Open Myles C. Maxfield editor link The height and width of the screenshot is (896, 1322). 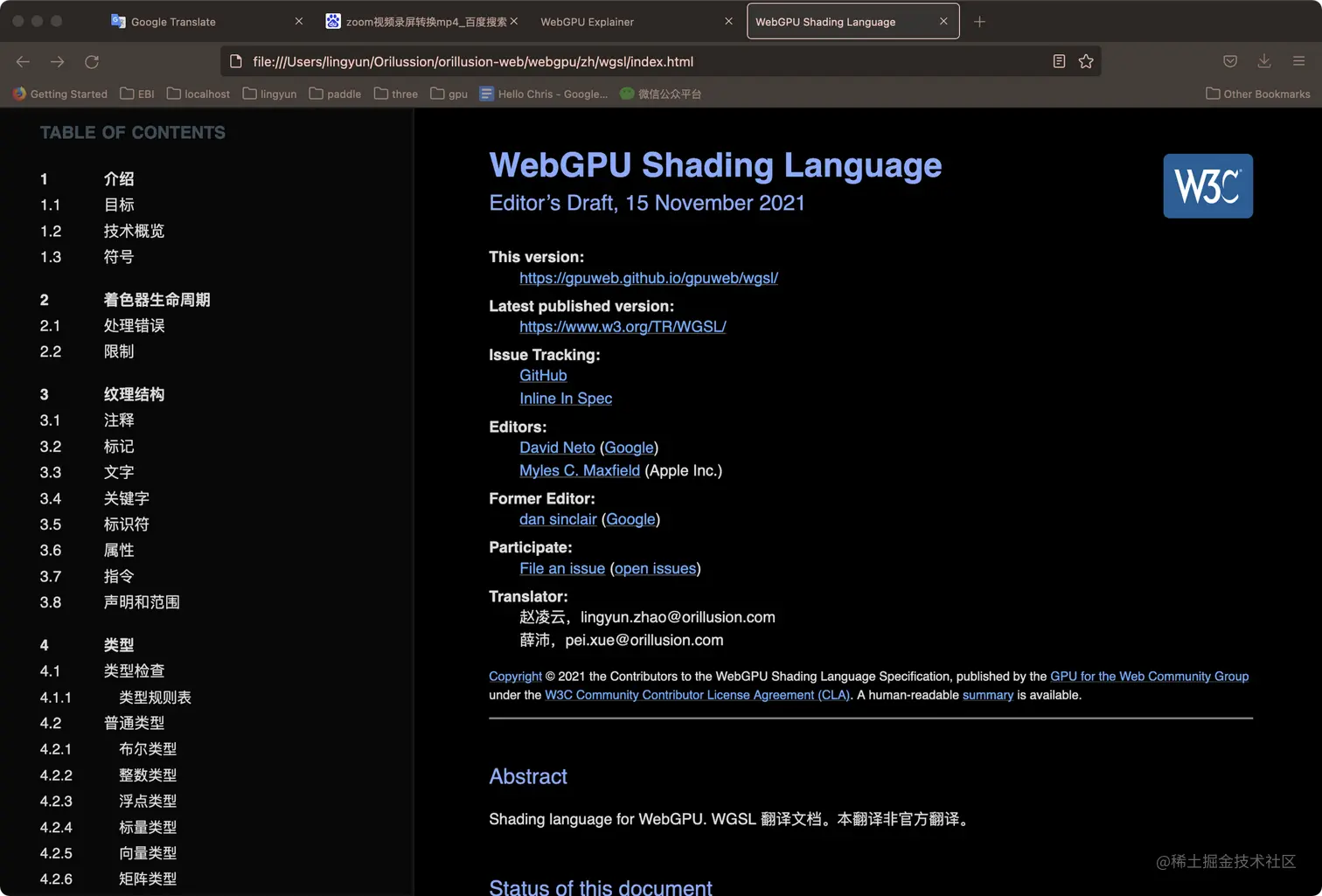pos(580,470)
